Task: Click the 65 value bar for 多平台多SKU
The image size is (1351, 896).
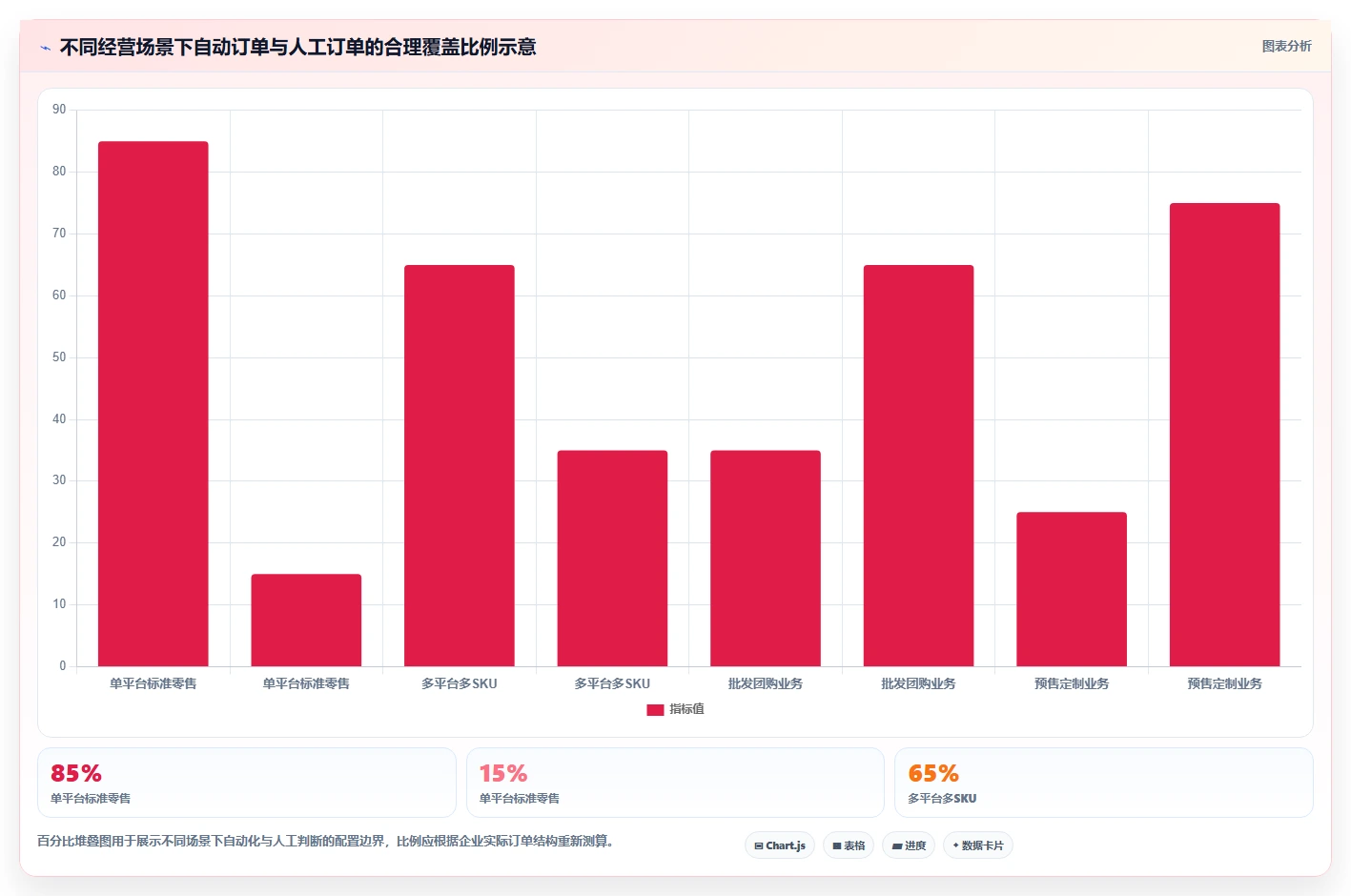Action: [460, 466]
